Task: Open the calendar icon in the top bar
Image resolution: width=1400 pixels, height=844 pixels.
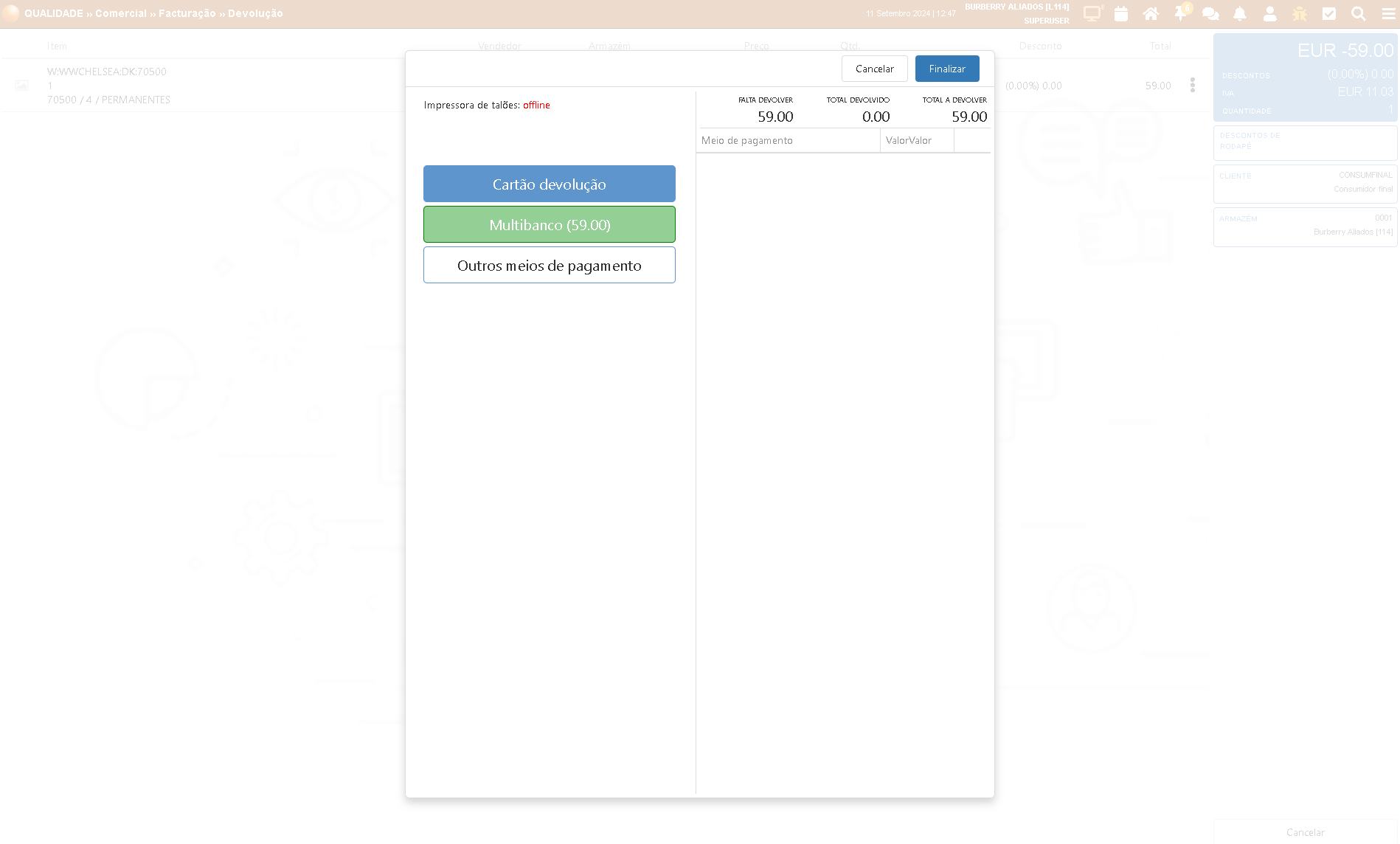Action: tap(1121, 13)
